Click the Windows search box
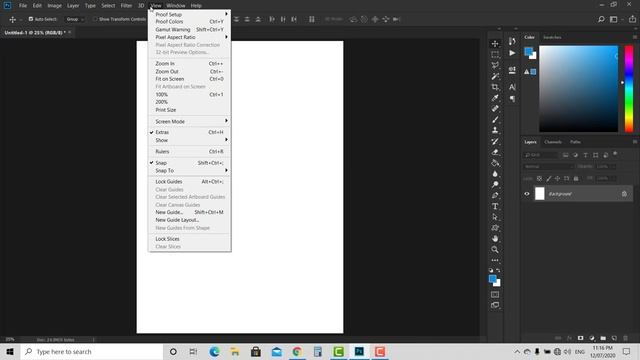The height and width of the screenshot is (360, 640). [x=92, y=351]
